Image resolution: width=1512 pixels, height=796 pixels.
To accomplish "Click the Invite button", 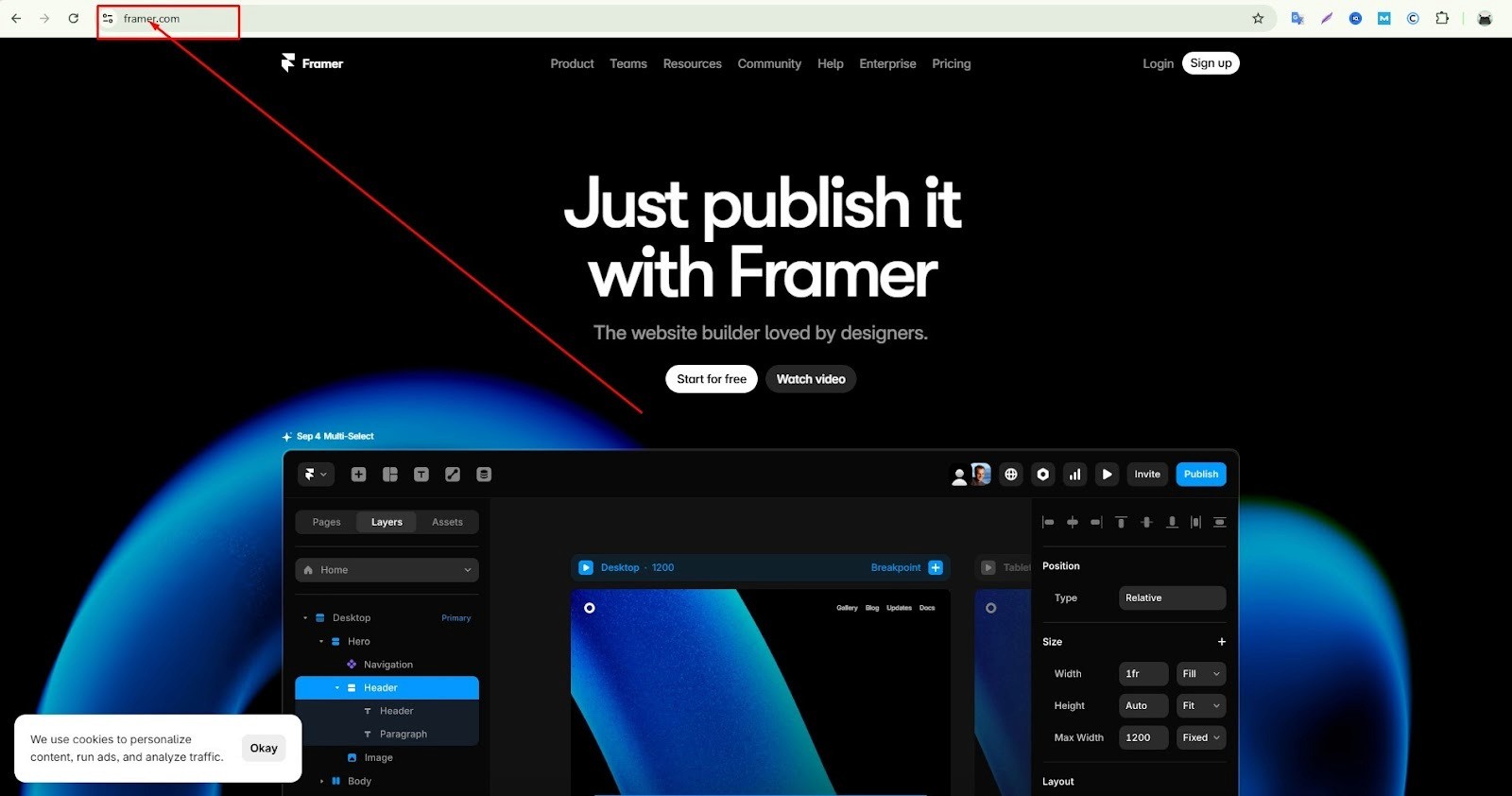I will [x=1147, y=475].
